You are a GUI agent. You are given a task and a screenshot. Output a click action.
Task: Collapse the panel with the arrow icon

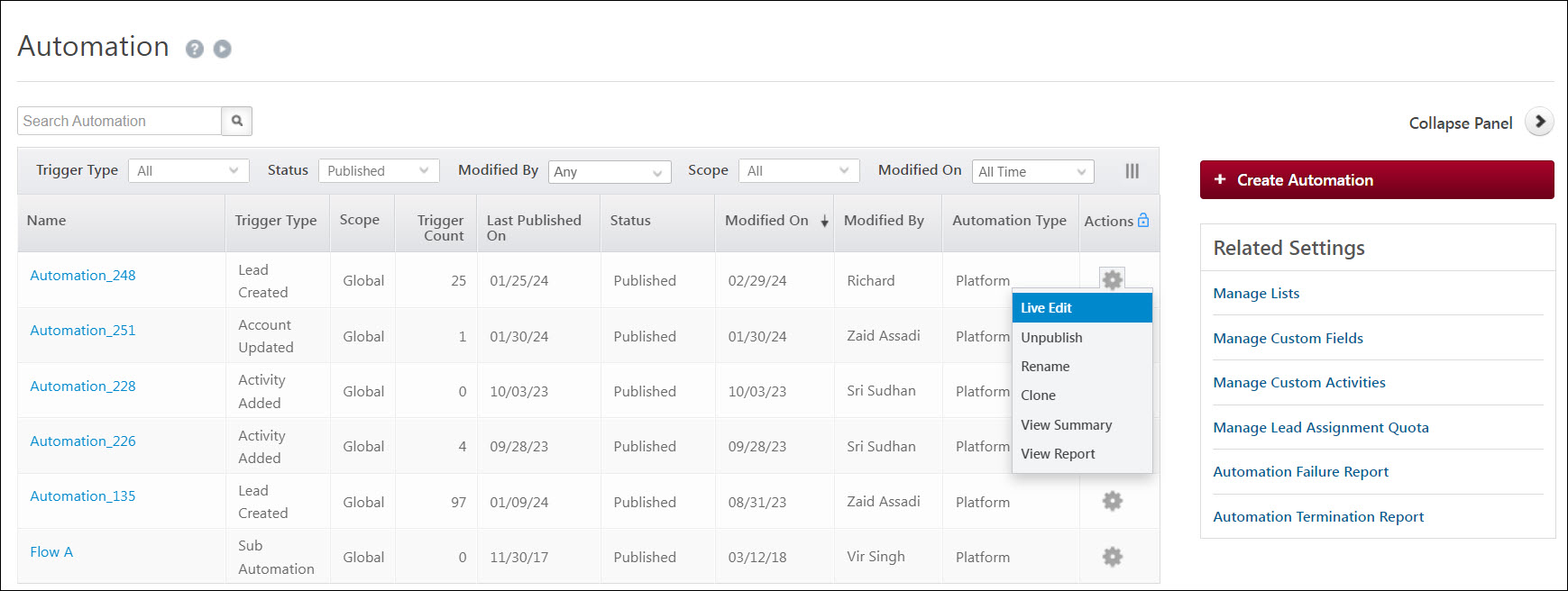tap(1540, 122)
